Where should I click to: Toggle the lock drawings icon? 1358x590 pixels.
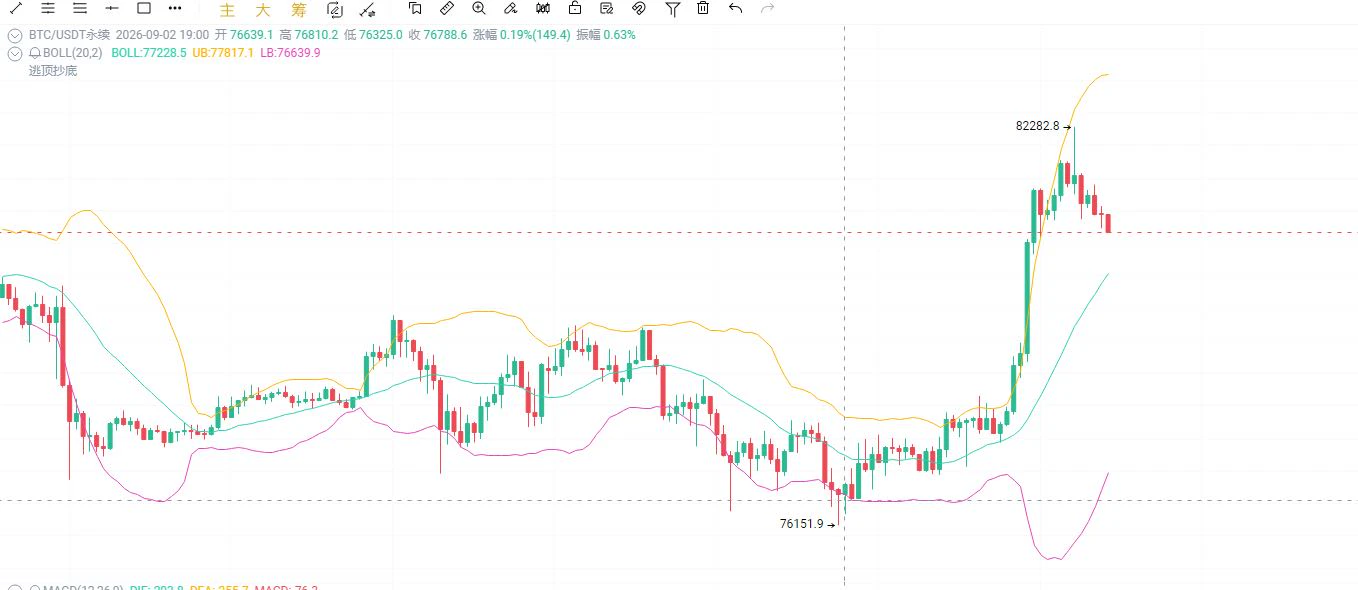(x=575, y=8)
